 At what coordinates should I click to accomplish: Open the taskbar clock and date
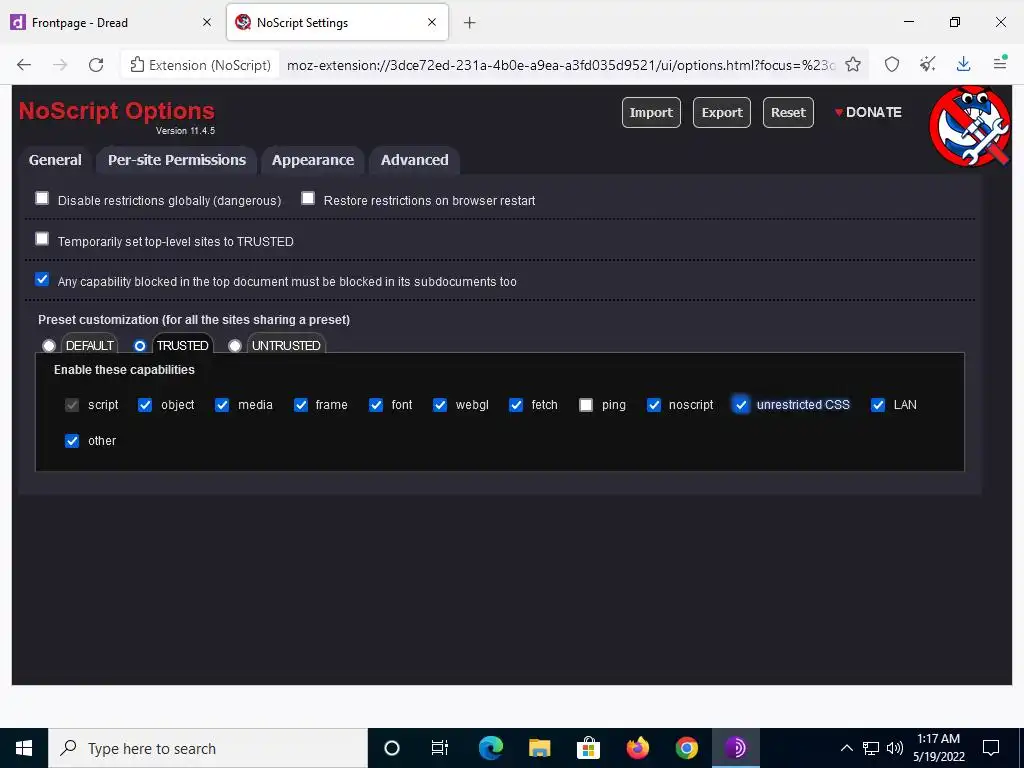(939, 748)
